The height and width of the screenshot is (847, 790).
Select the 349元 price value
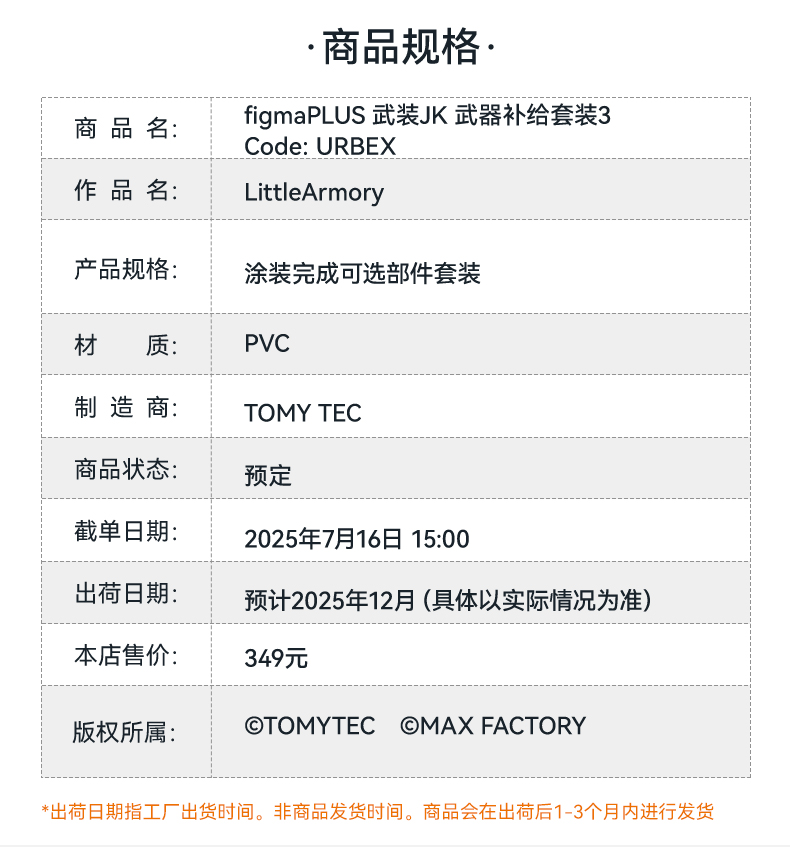tap(276, 658)
